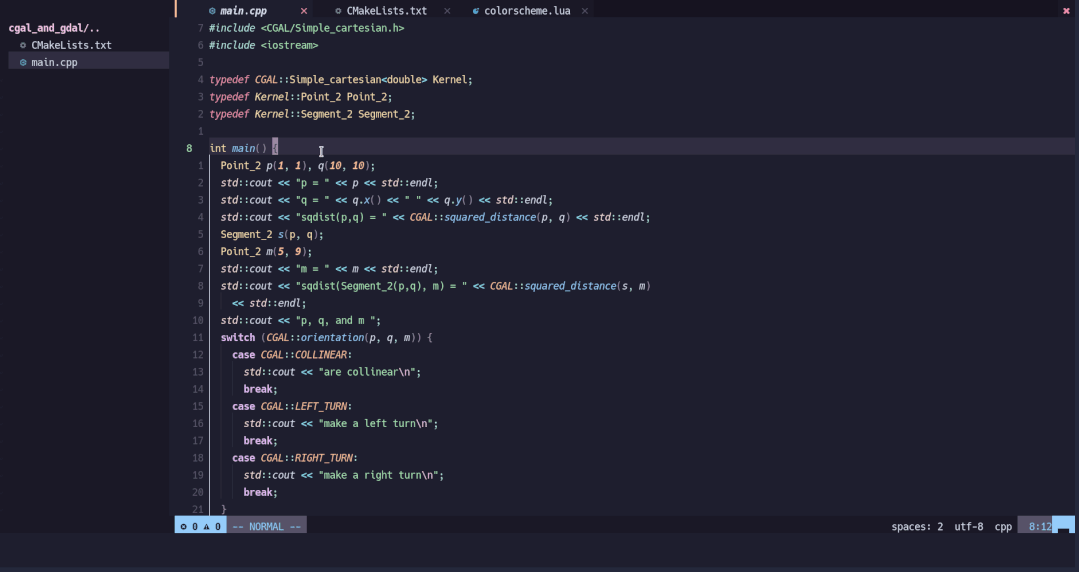The width and height of the screenshot is (1079, 572).
Task: Click the break; after the right turn case
Action: [261, 493]
